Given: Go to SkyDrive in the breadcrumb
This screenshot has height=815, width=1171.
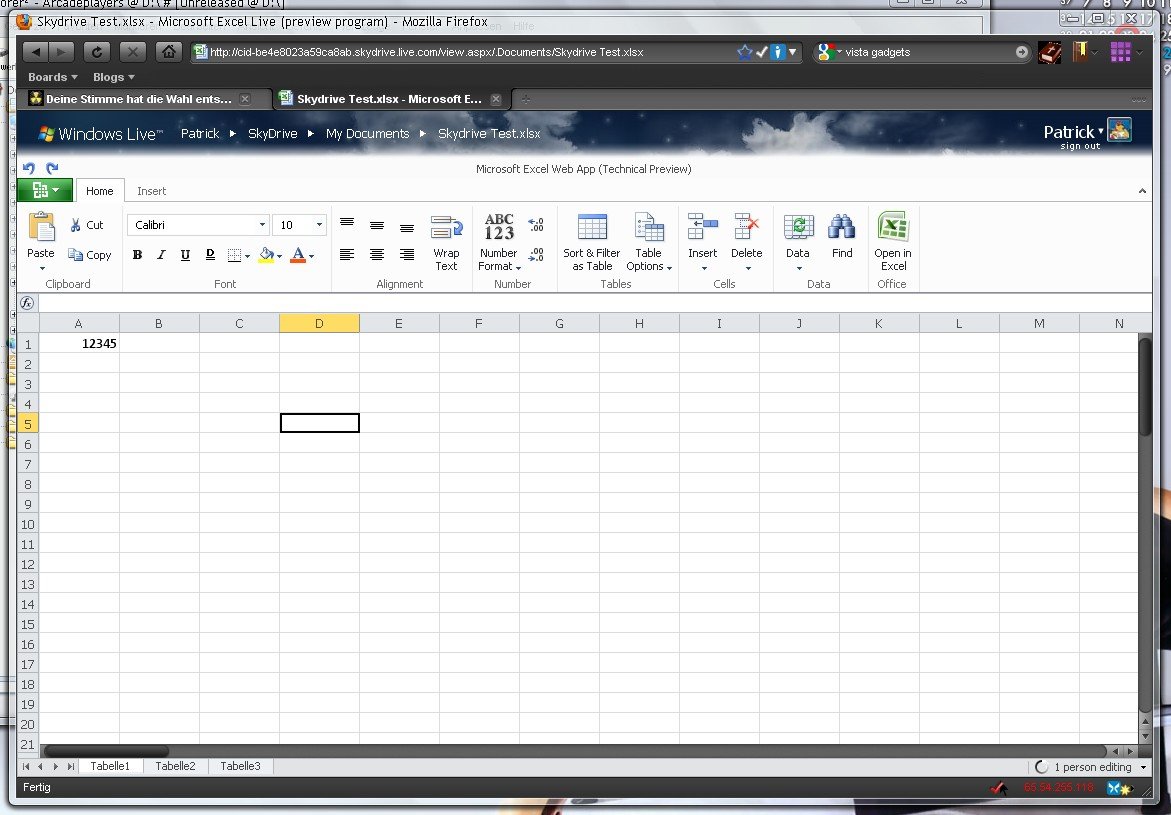Looking at the screenshot, I should point(272,134).
